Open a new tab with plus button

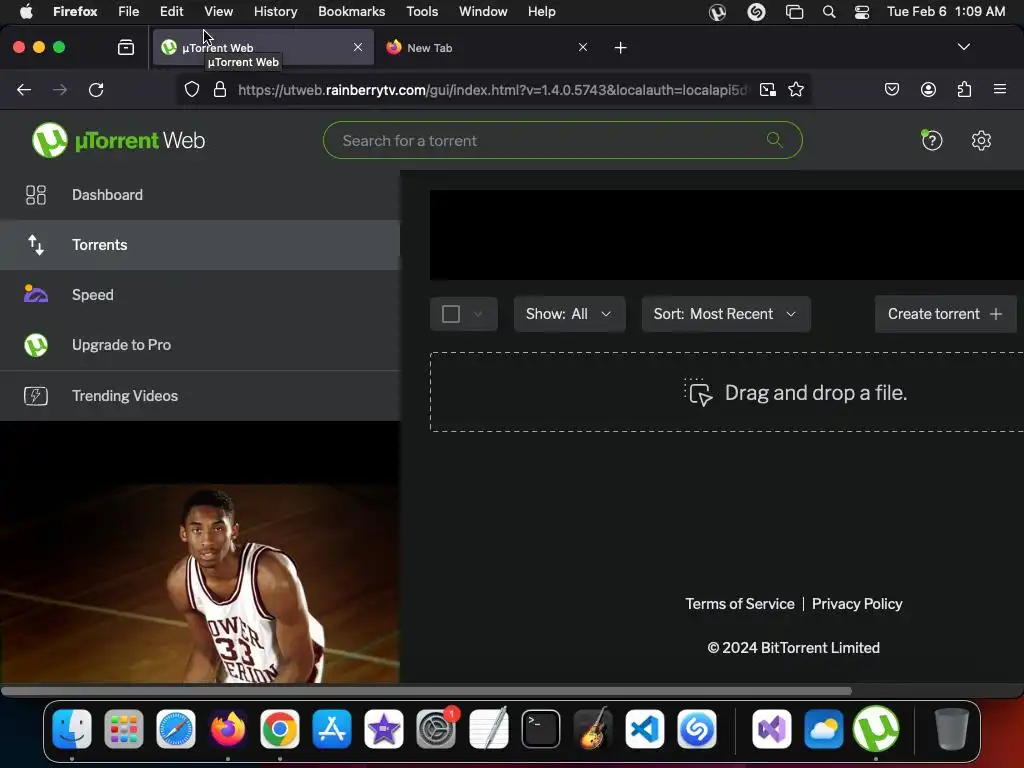pyautogui.click(x=620, y=48)
